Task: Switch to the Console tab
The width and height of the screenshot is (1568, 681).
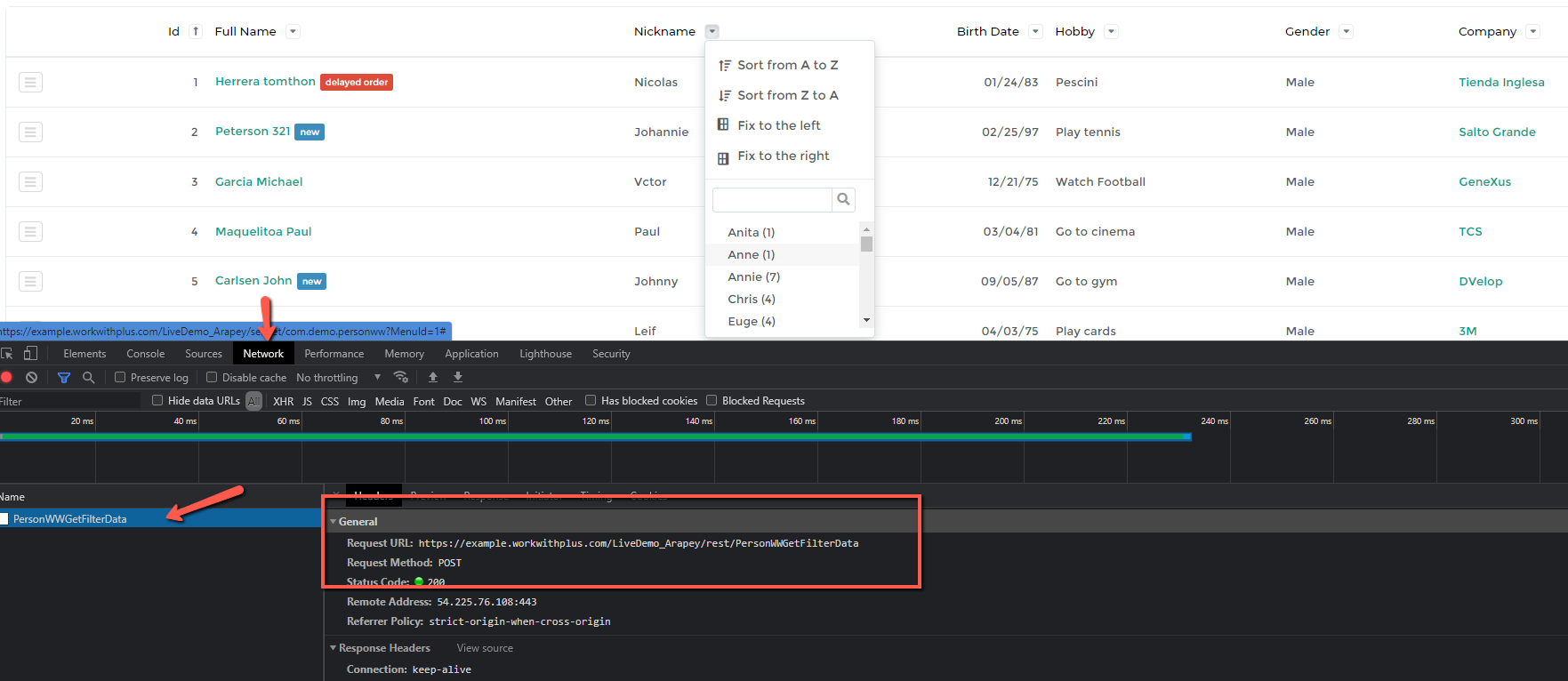Action: [146, 353]
